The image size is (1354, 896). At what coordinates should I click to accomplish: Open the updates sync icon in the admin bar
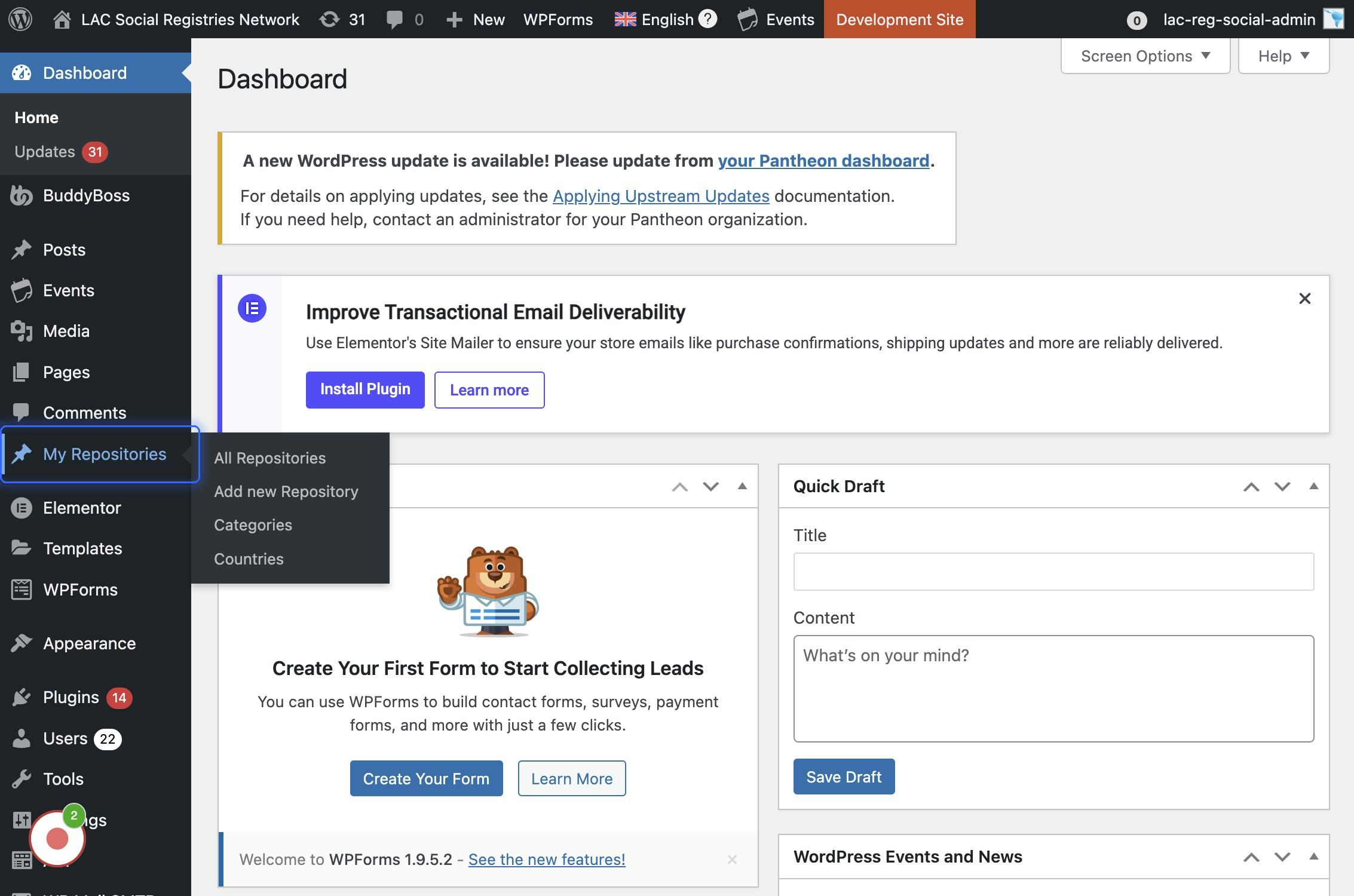click(x=329, y=19)
